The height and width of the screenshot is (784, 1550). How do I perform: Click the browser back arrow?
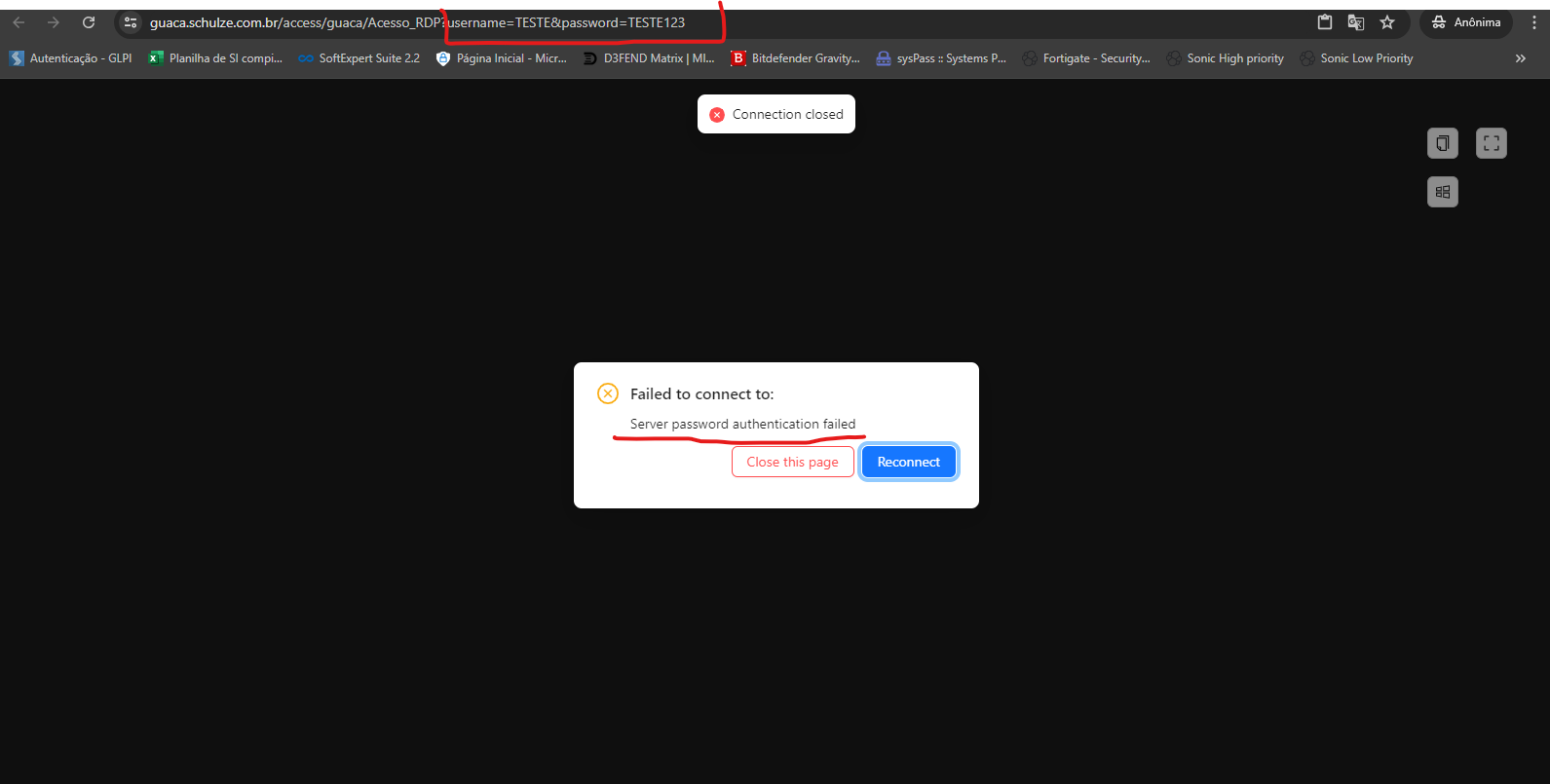tap(19, 22)
